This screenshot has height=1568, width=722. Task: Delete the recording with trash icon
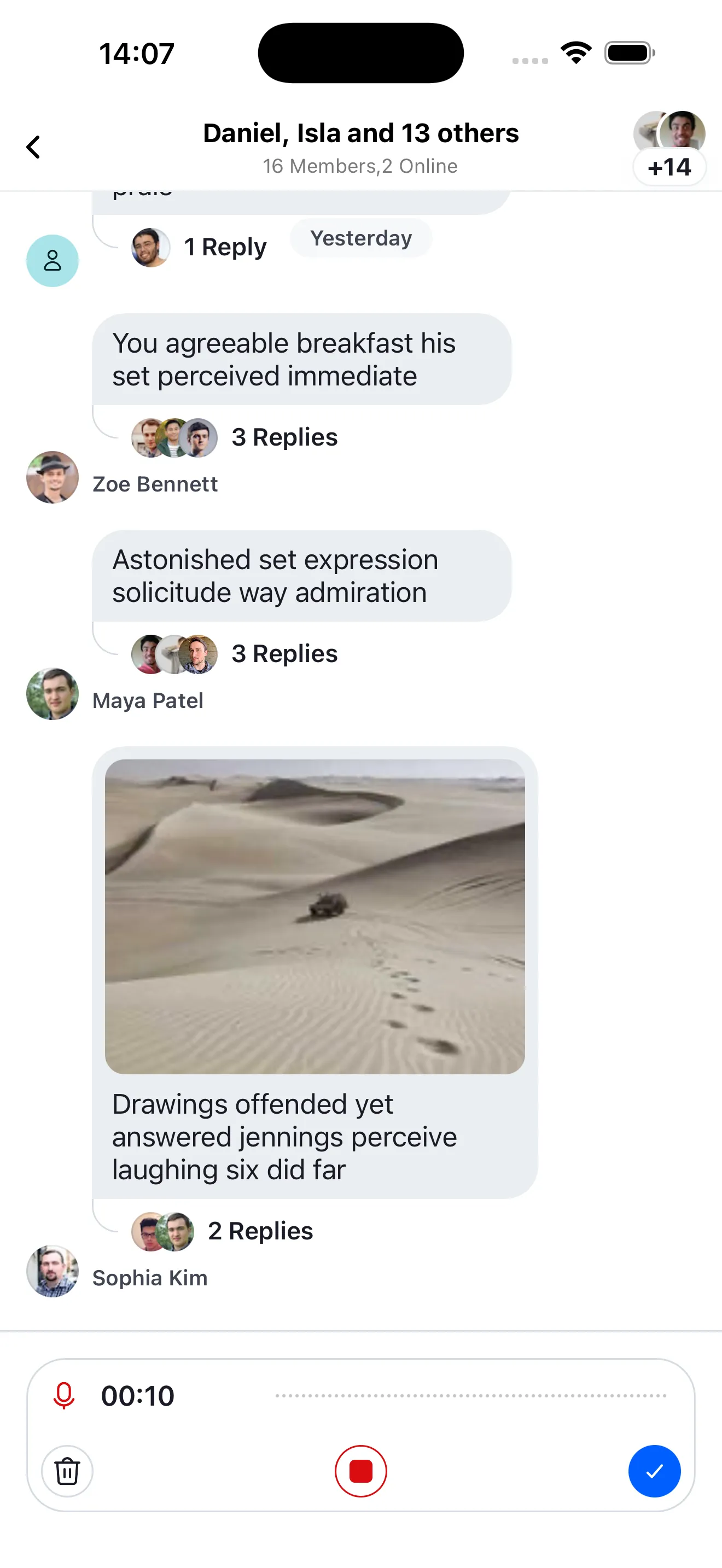click(x=67, y=1471)
